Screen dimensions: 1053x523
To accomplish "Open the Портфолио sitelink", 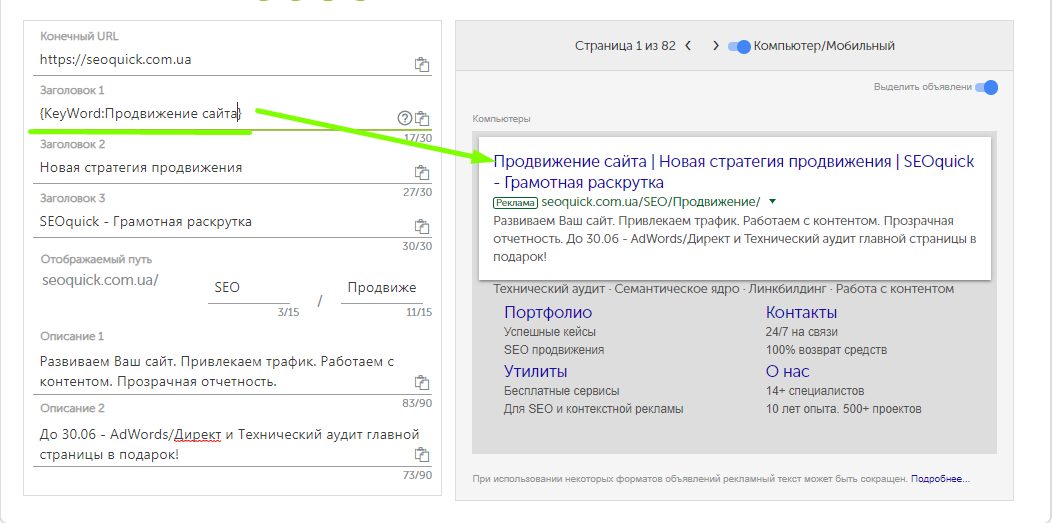I will click(548, 312).
